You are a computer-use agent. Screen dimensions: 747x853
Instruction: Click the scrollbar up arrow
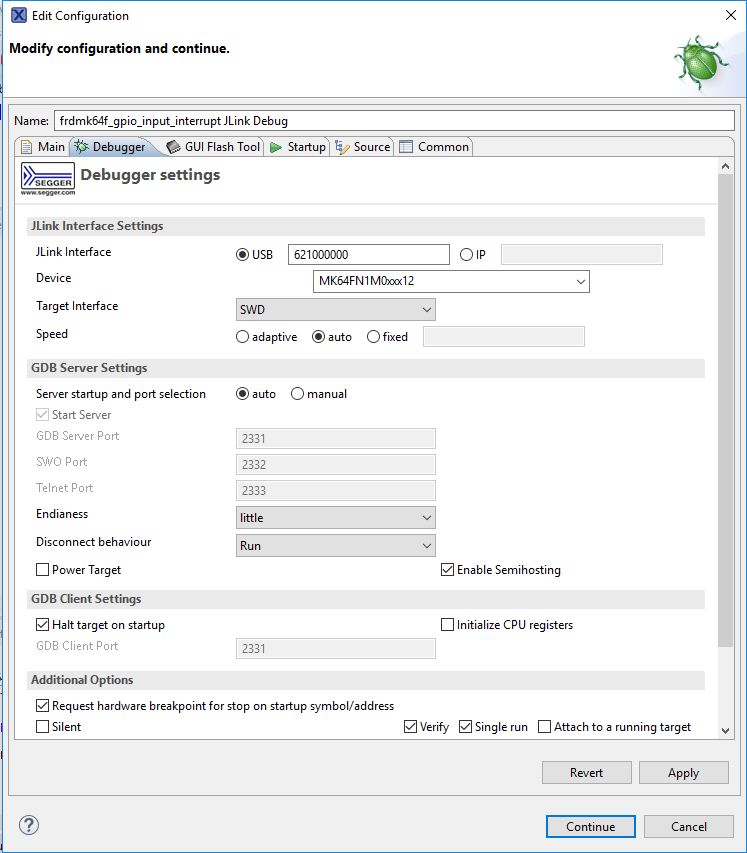pos(725,166)
